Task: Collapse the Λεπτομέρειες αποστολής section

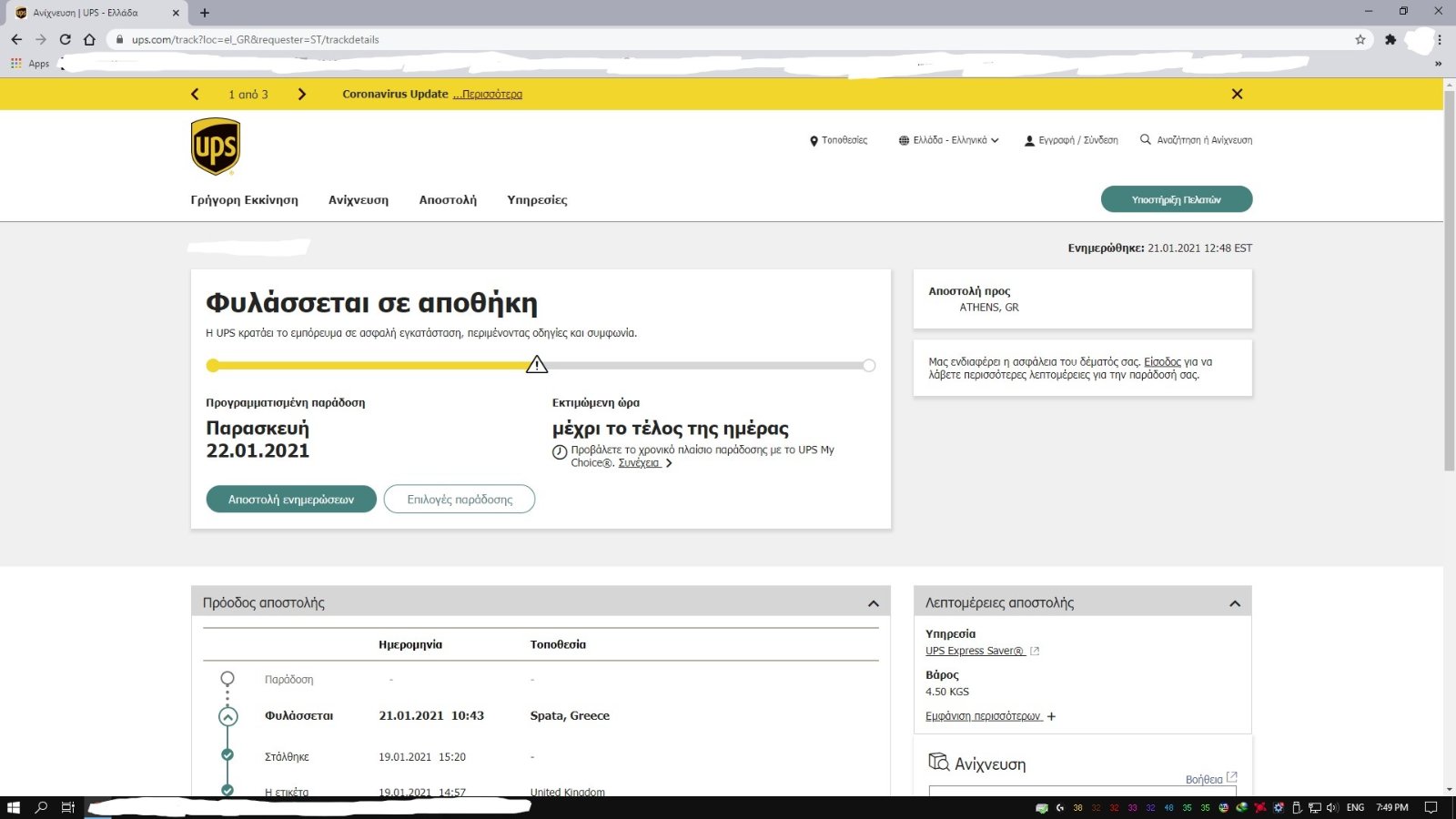Action: click(x=1235, y=603)
